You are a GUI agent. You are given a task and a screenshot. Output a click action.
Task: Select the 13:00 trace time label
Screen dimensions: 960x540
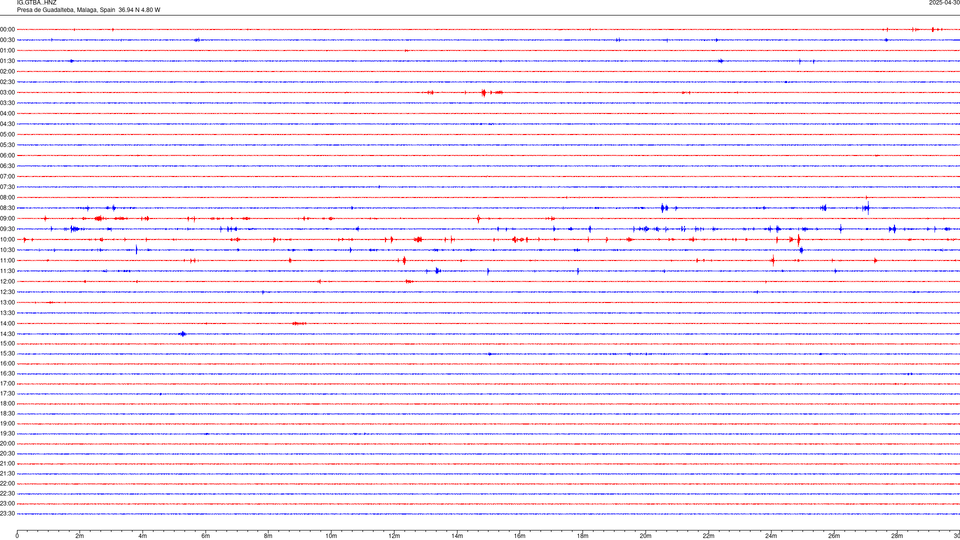[7, 302]
